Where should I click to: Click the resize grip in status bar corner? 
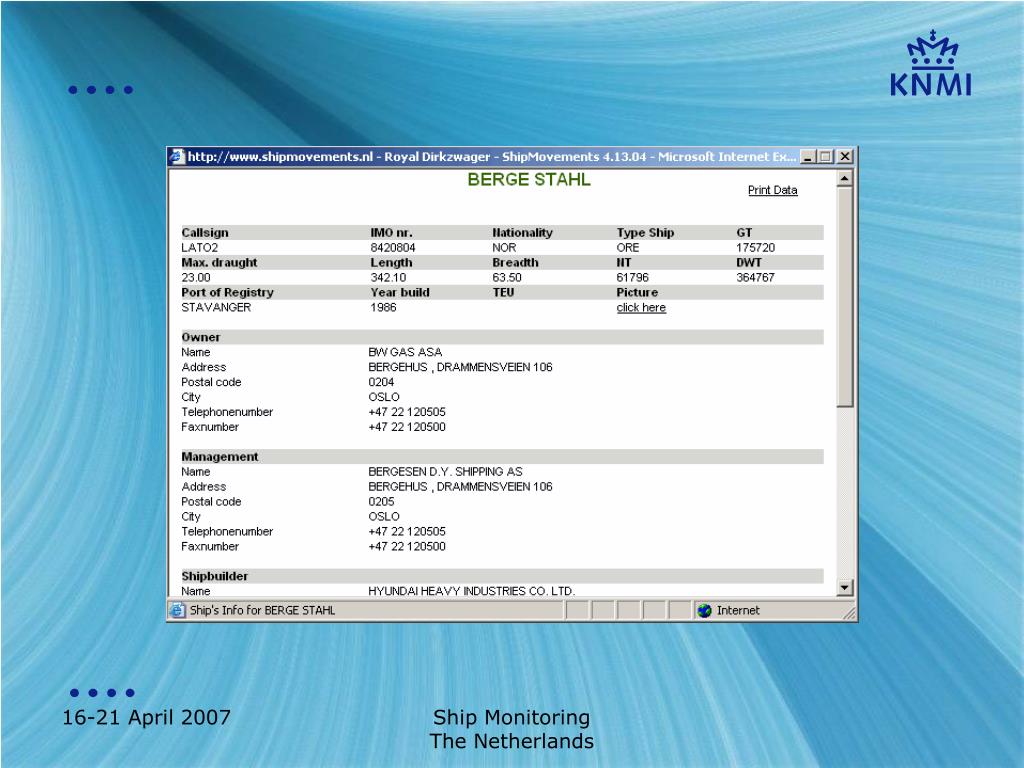(849, 613)
